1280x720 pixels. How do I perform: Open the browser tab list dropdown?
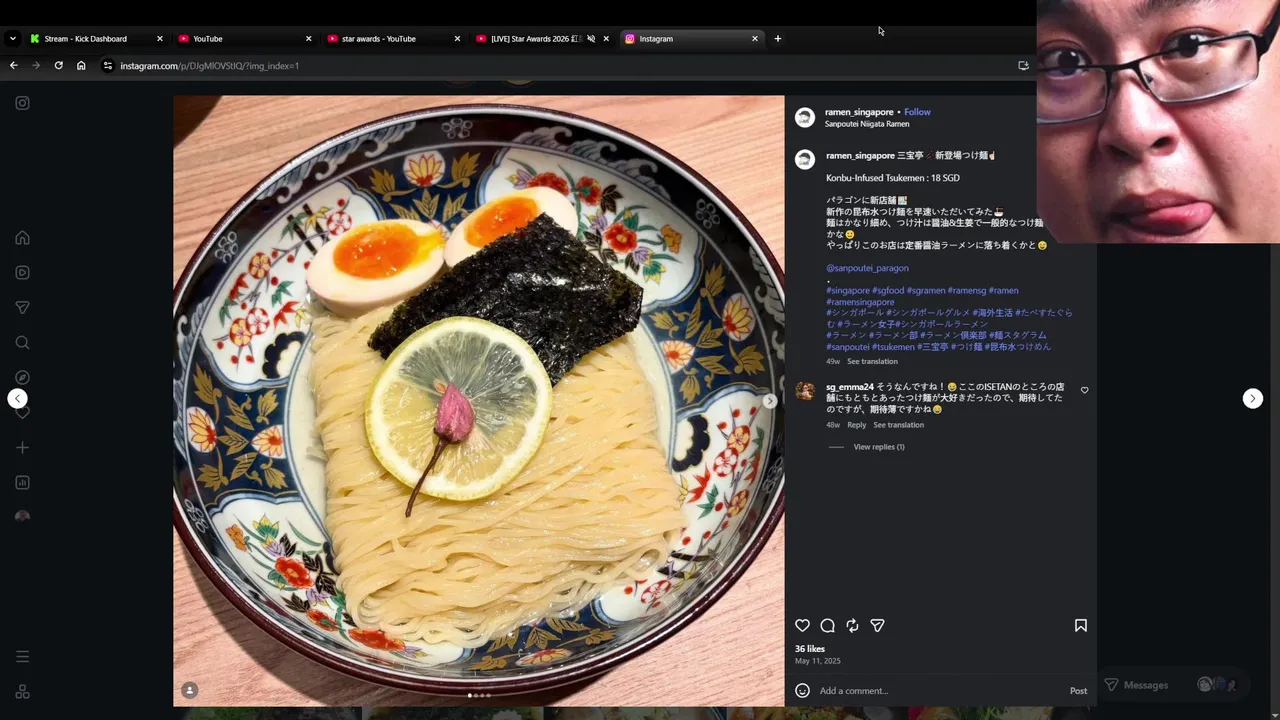tap(12, 38)
